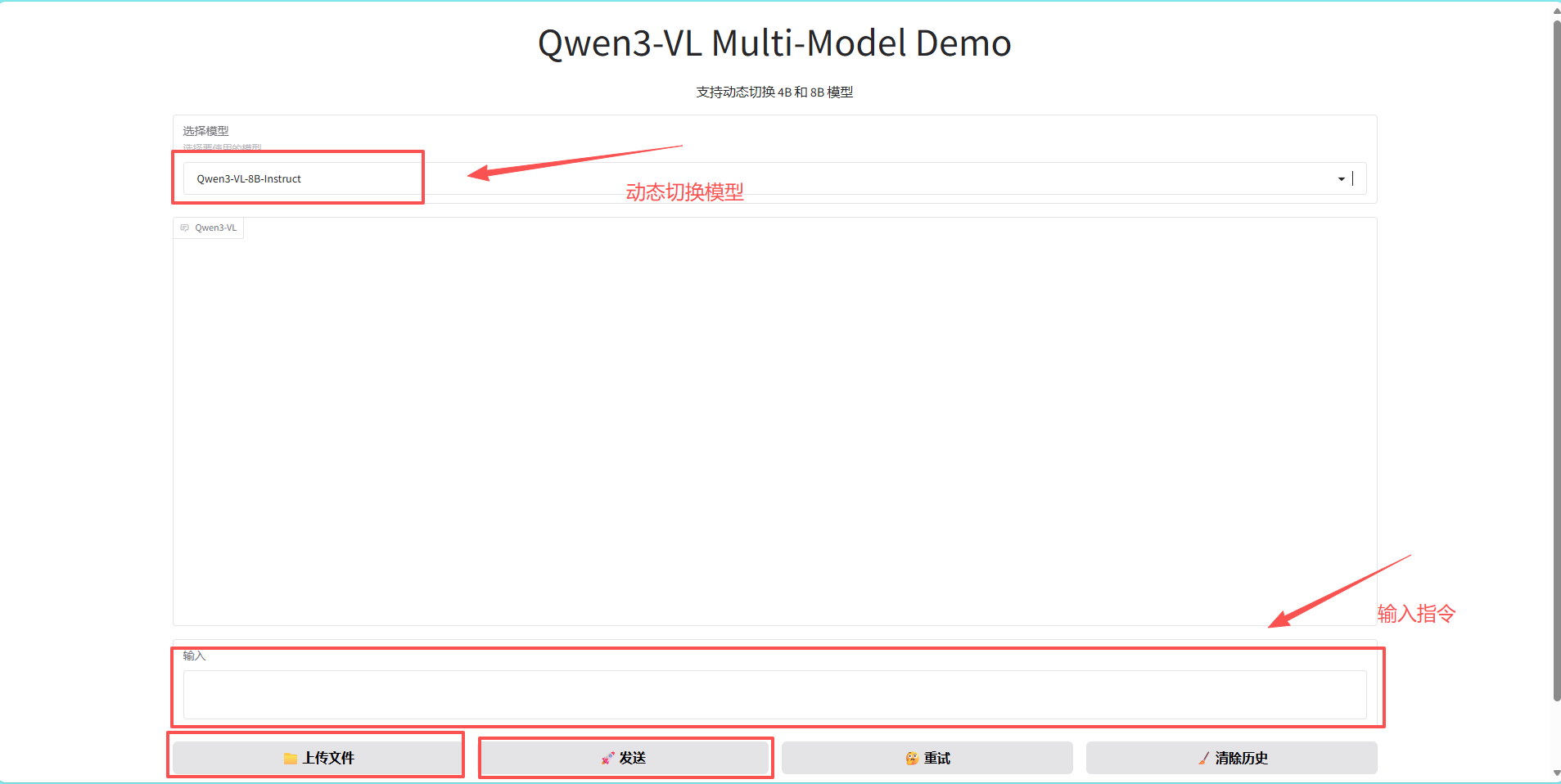Click the scrollbar up arrow

[x=1557, y=11]
